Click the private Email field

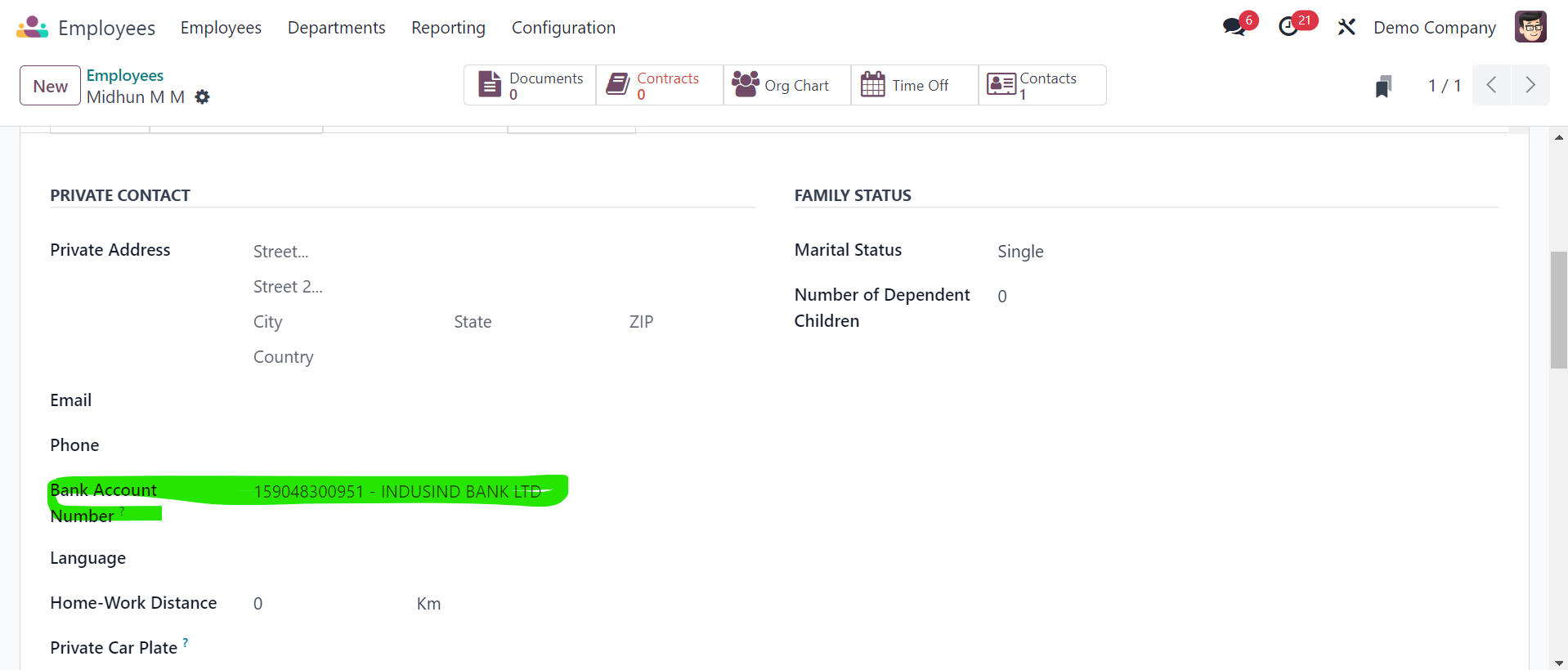coord(504,401)
